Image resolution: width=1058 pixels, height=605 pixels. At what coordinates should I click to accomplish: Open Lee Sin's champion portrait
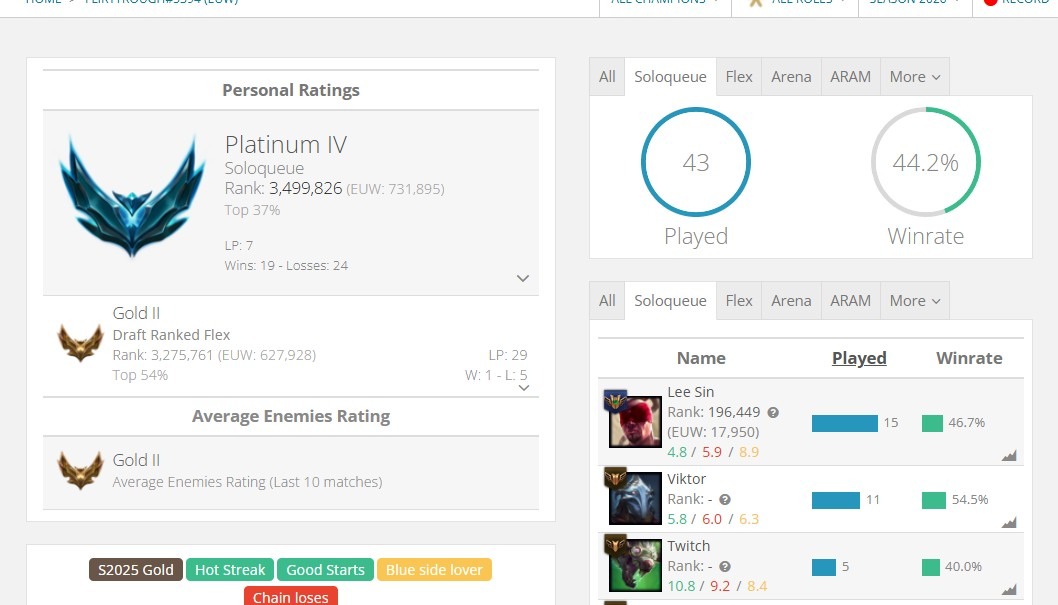pyautogui.click(x=635, y=422)
